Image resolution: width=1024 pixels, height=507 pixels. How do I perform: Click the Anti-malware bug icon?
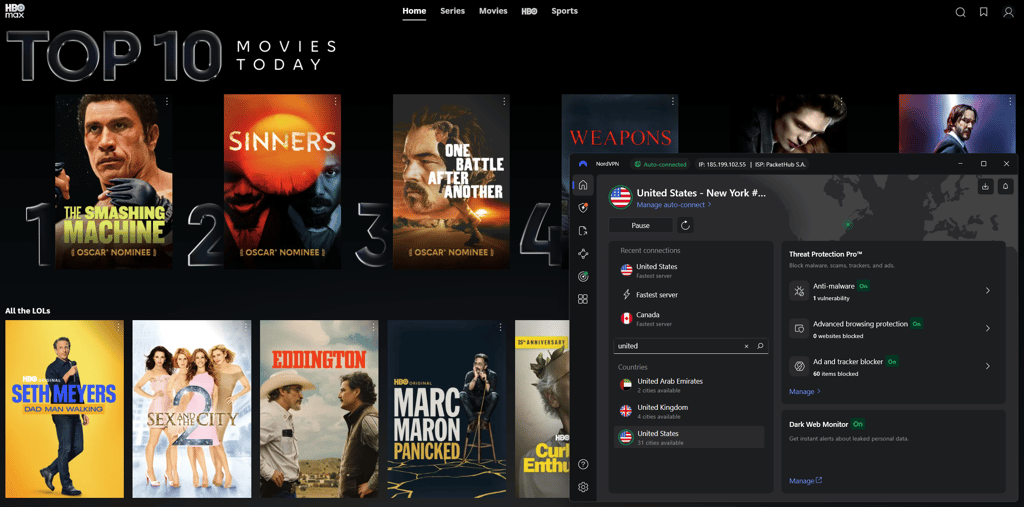pyautogui.click(x=799, y=291)
